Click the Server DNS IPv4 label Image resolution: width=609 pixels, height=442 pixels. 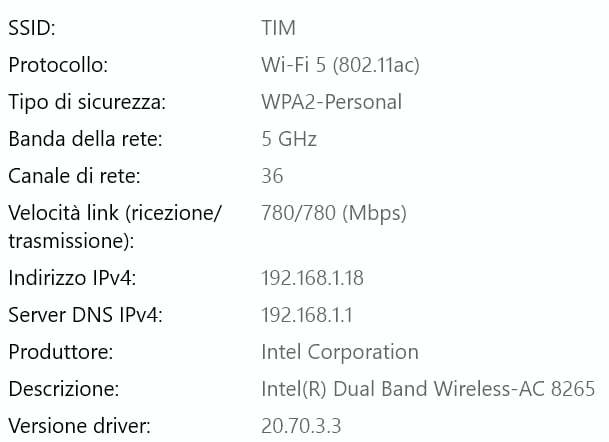[x=85, y=315]
